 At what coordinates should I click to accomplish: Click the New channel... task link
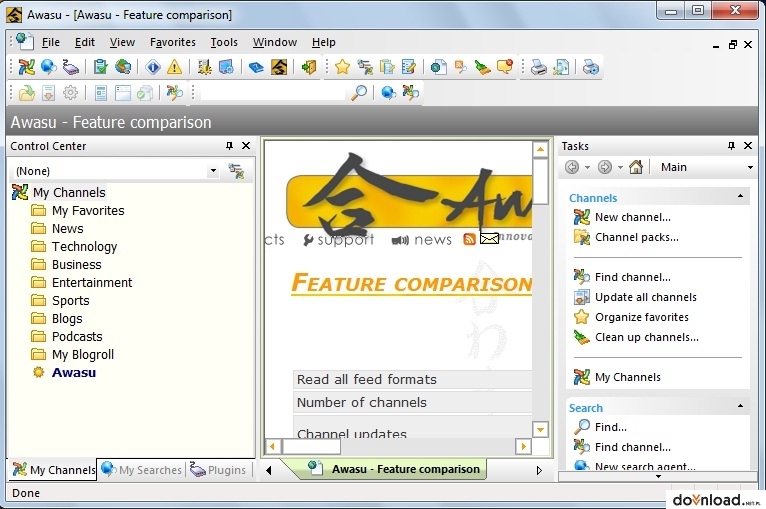[633, 217]
